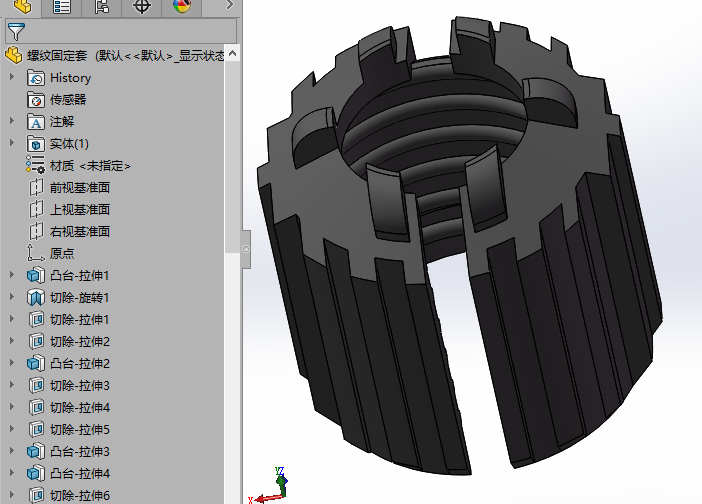Click the 凸台-拉伸4 boss extrude icon
The image size is (702, 504).
[x=36, y=473]
